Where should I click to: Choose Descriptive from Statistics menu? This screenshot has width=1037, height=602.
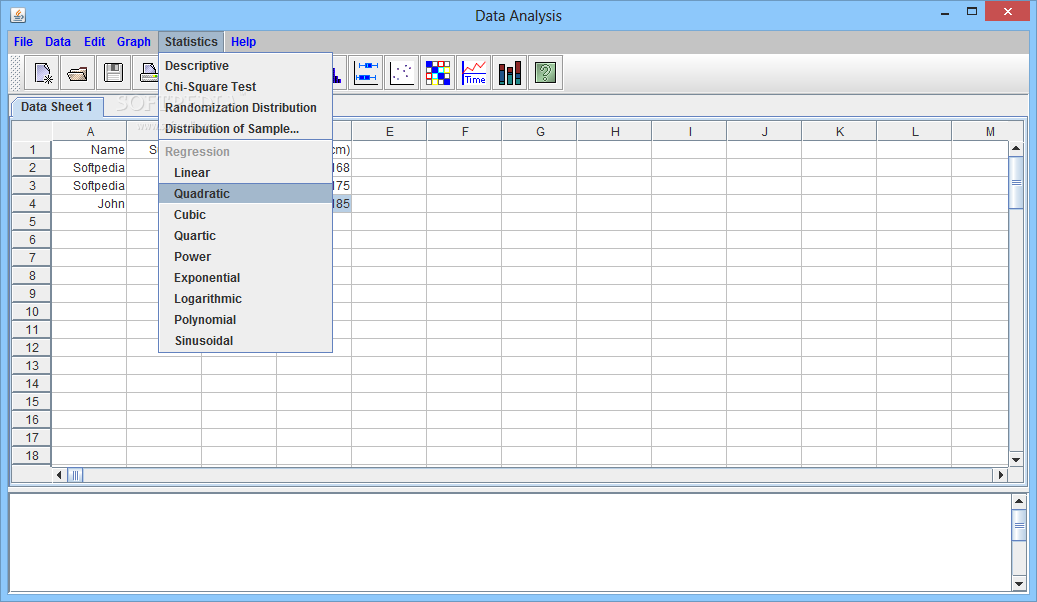tap(245, 65)
